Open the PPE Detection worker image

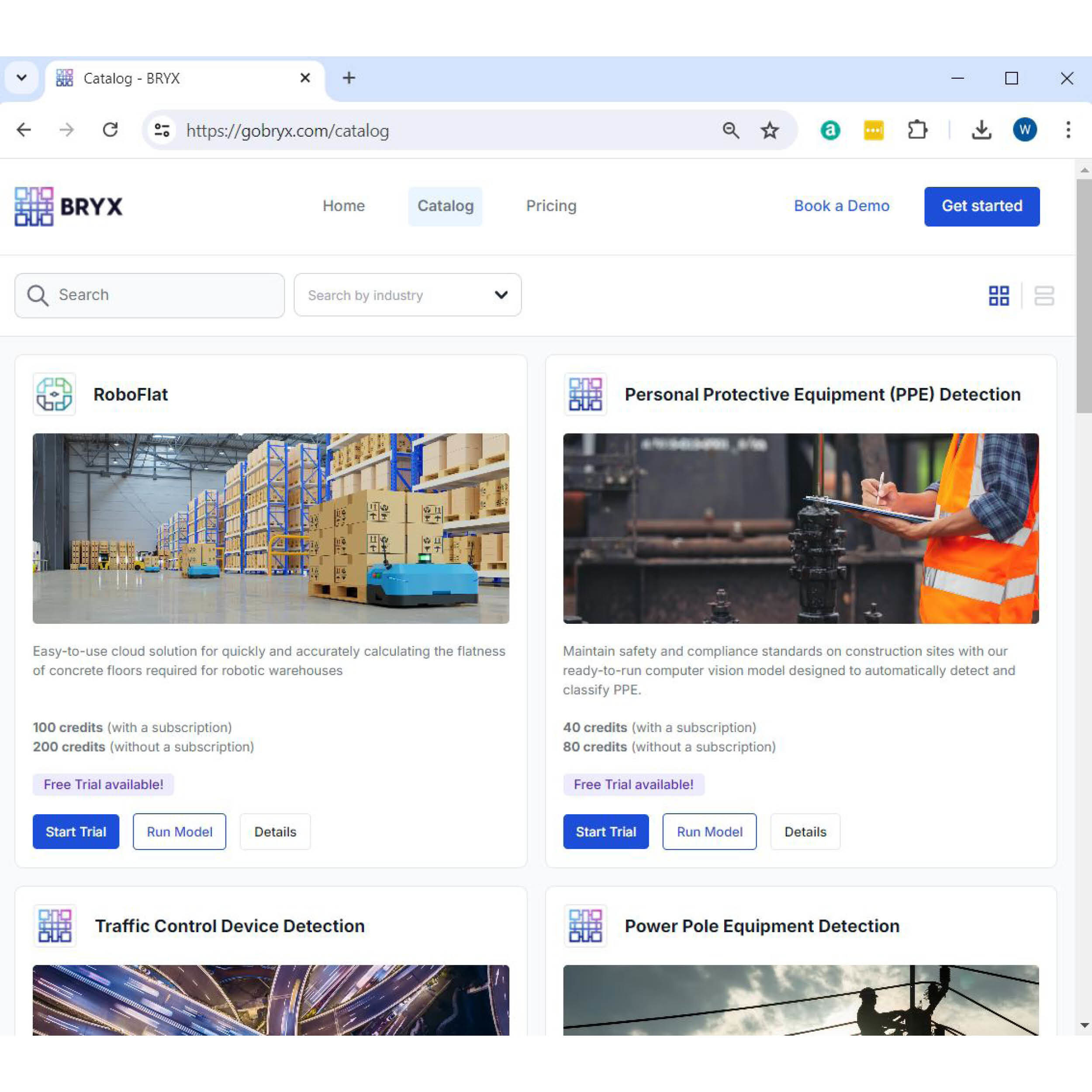tap(801, 529)
